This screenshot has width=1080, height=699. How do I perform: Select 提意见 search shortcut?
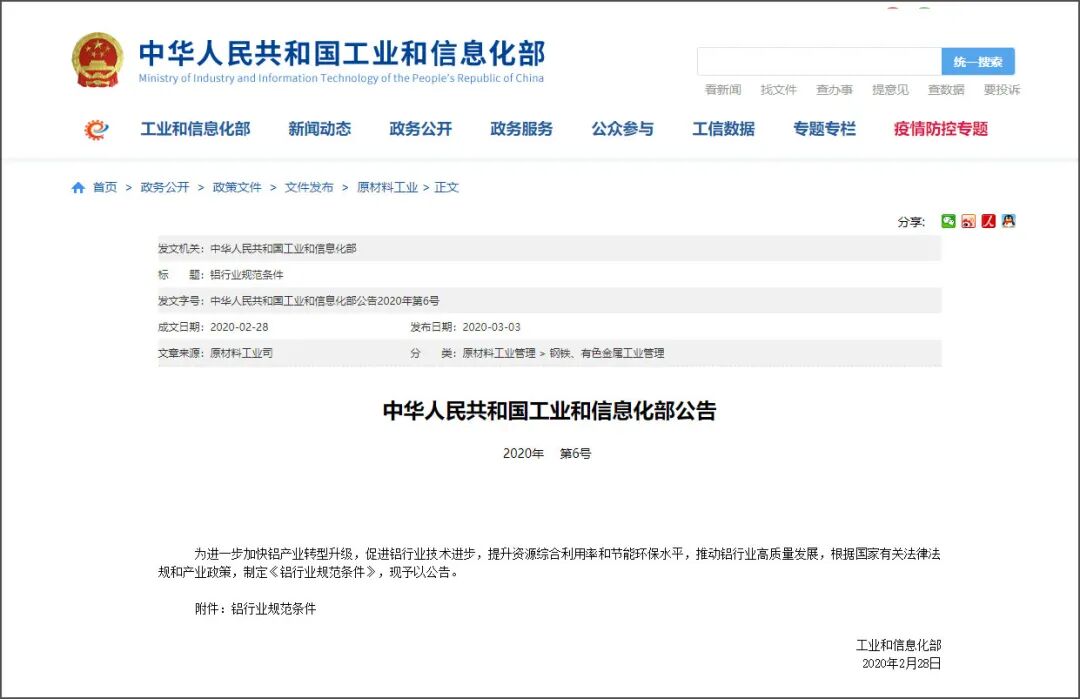coord(890,90)
